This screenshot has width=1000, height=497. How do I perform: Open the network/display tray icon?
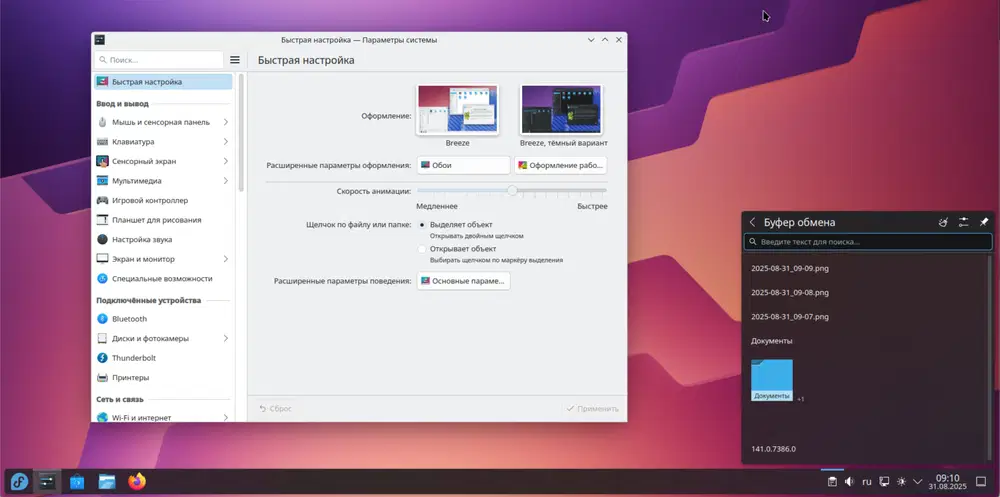pos(884,482)
